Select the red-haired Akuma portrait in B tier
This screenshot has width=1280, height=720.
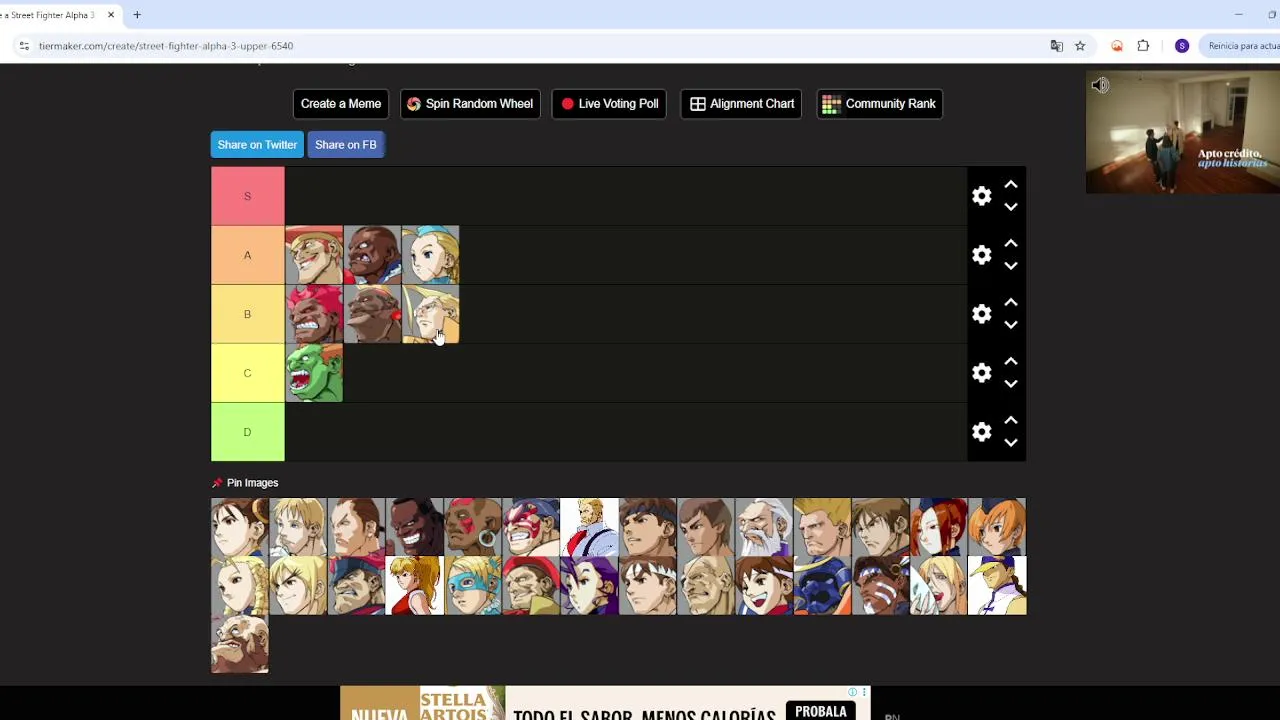point(314,314)
